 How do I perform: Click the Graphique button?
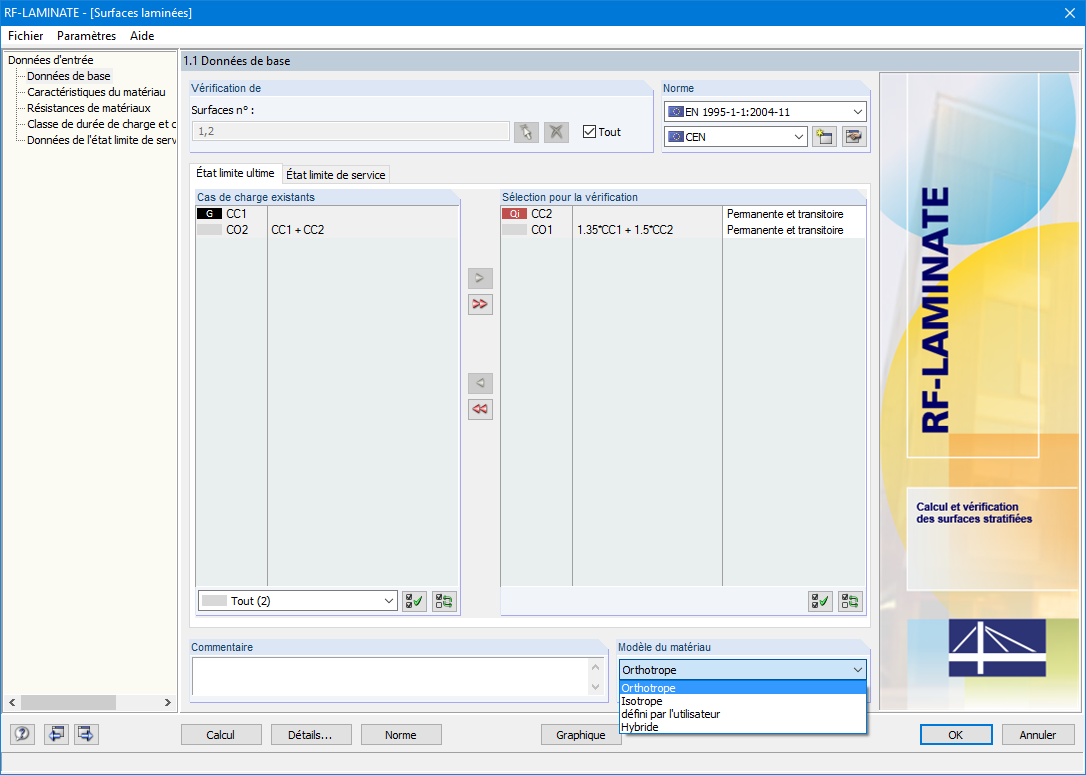point(580,735)
